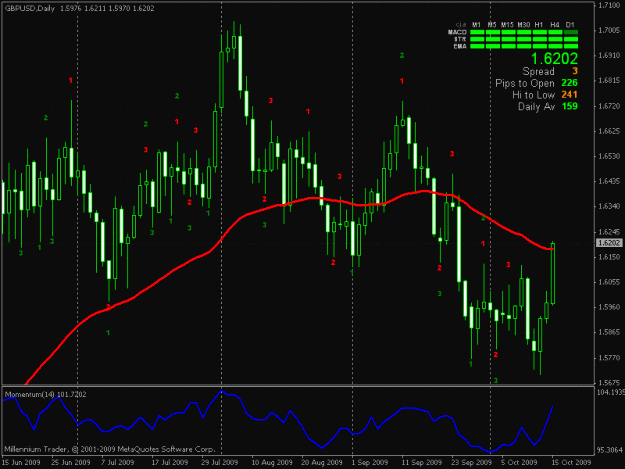
Task: Click the 1.6720 price axis label
Action: pyautogui.click(x=609, y=106)
